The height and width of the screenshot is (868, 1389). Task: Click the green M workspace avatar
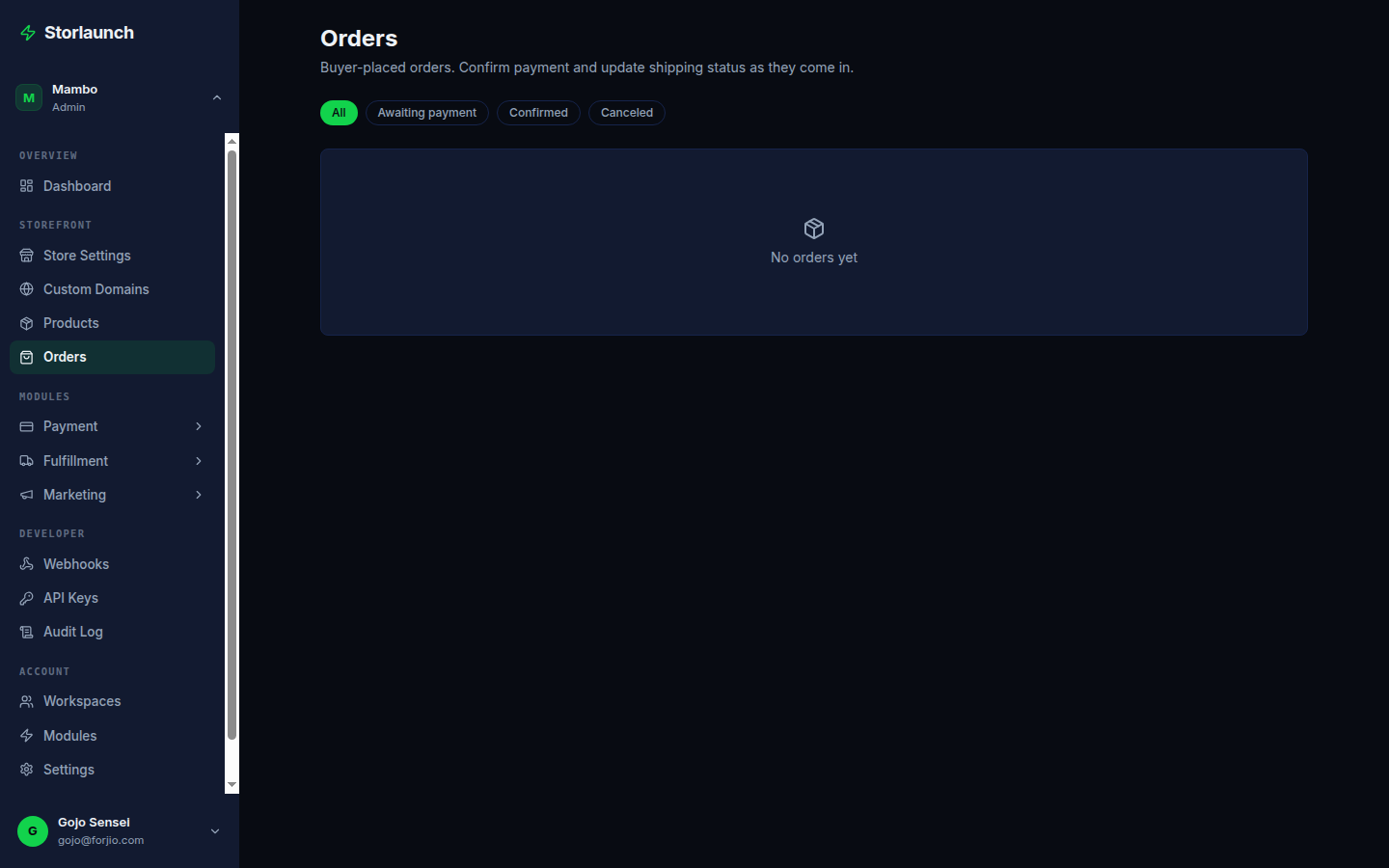pyautogui.click(x=29, y=97)
